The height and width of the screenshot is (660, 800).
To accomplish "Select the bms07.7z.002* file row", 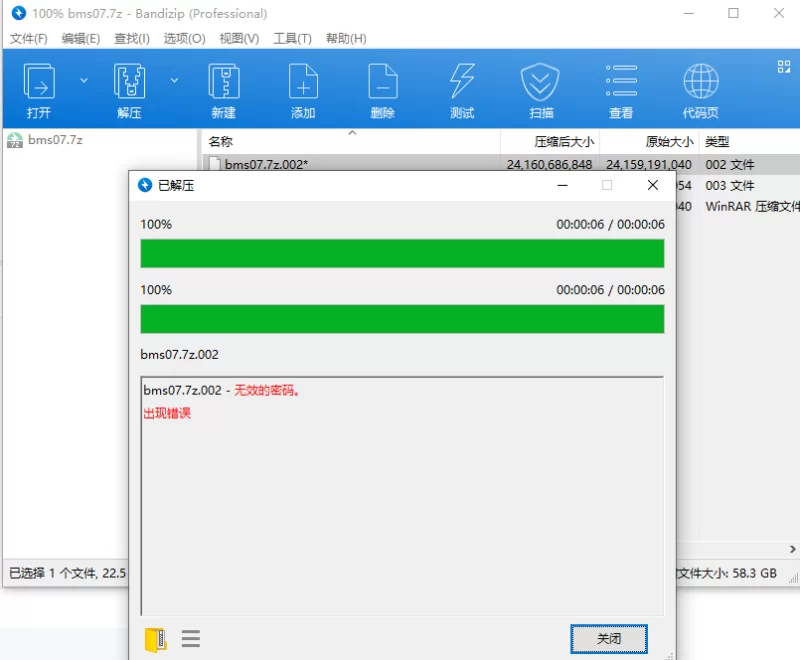I will pos(501,164).
